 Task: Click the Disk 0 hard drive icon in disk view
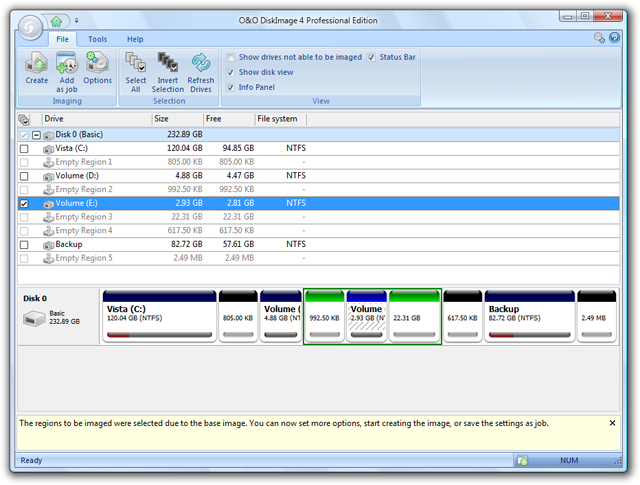(x=34, y=318)
